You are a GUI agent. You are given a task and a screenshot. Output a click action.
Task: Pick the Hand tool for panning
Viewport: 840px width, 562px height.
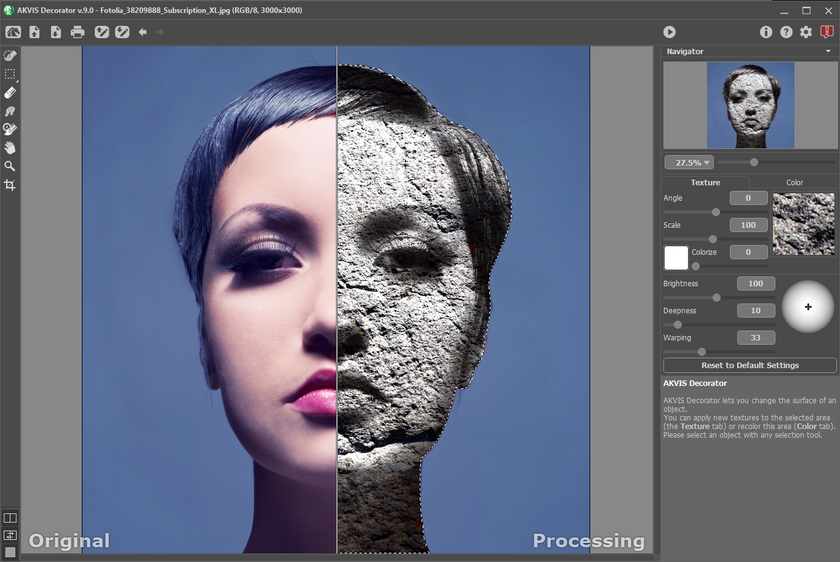coord(10,148)
